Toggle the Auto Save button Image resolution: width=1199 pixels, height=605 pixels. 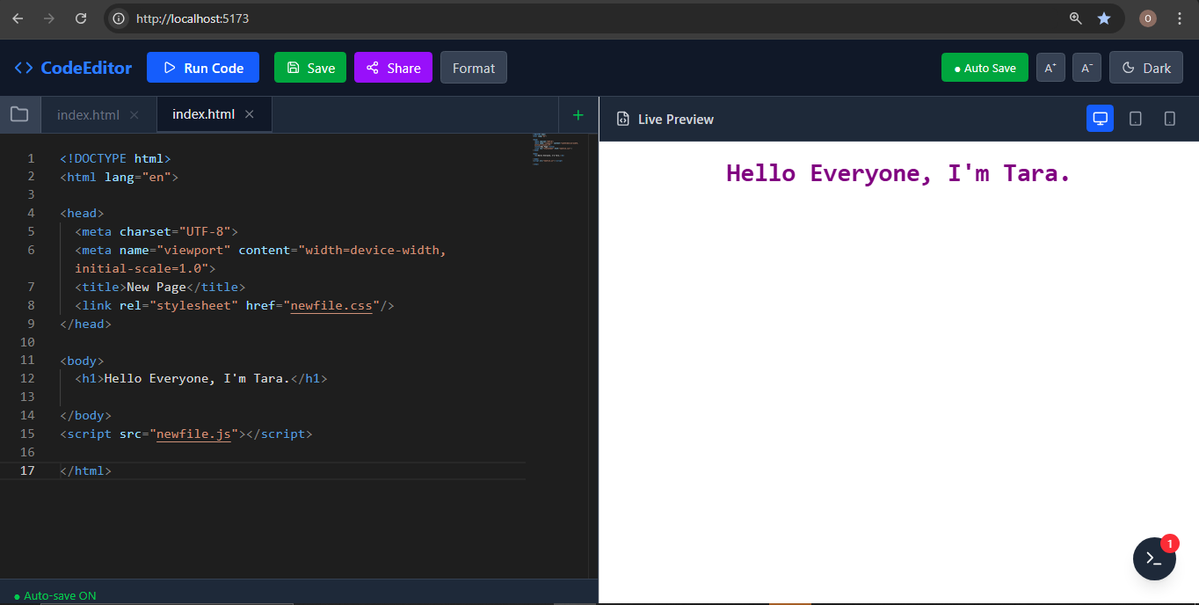tap(984, 67)
